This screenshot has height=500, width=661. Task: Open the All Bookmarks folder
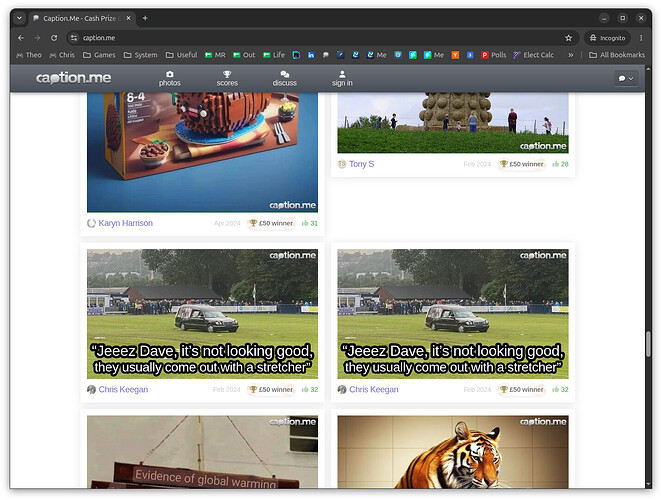(617, 55)
